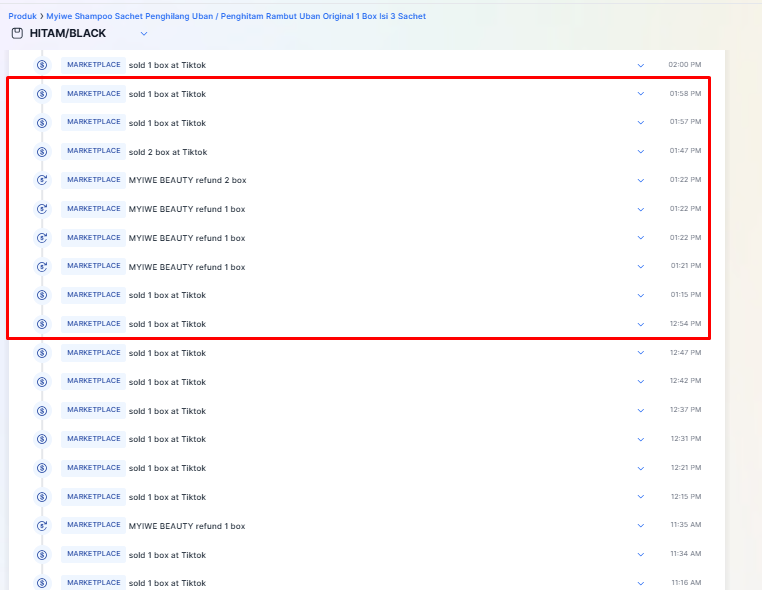Click MARKETPLACE tag on 12:54 PM row
Screen dimensions: 762x590
(93, 324)
